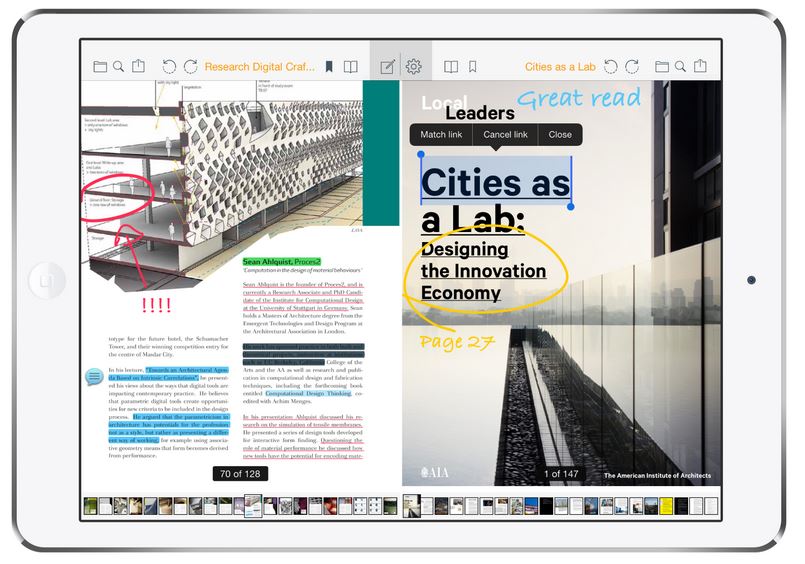Image resolution: width=805 pixels, height=564 pixels.
Task: Search in the Research Digital Craft document
Action: [x=119, y=67]
